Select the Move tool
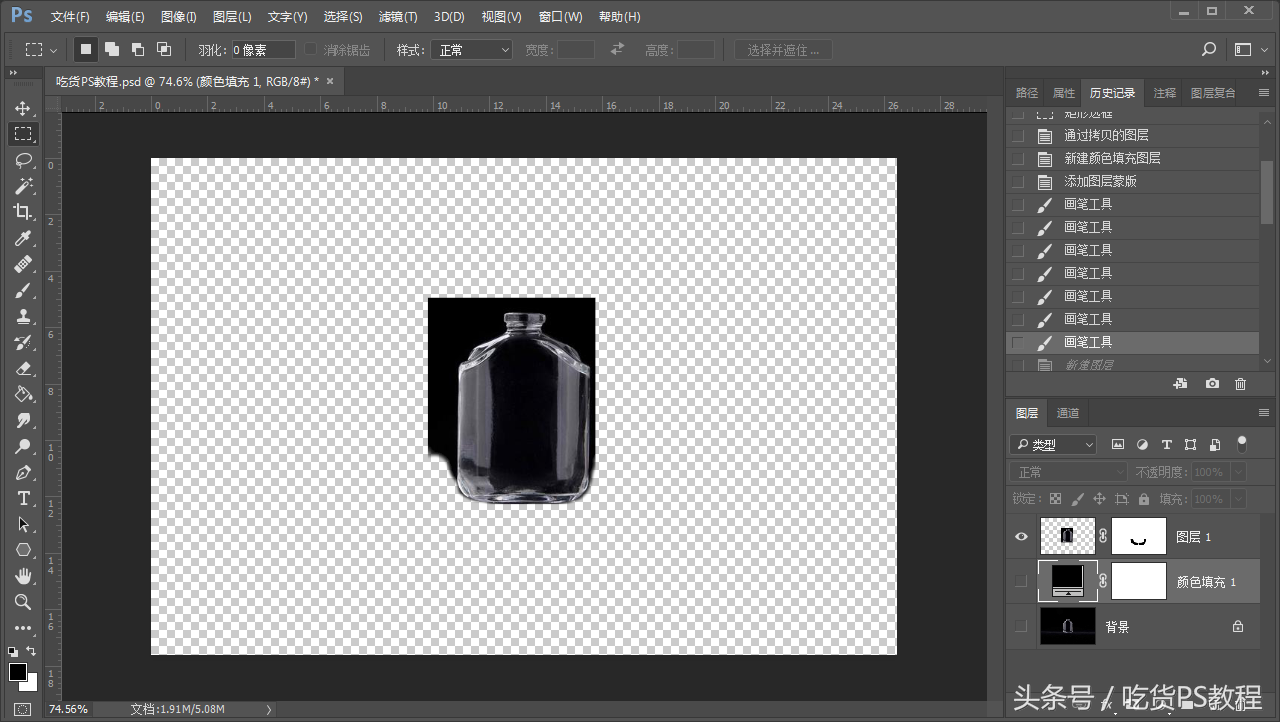 coord(22,108)
